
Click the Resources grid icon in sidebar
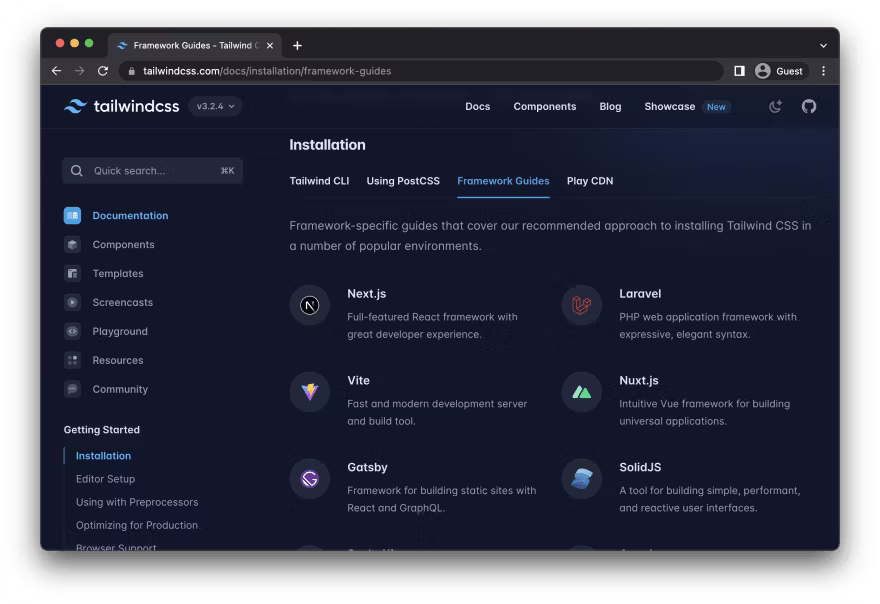point(72,360)
